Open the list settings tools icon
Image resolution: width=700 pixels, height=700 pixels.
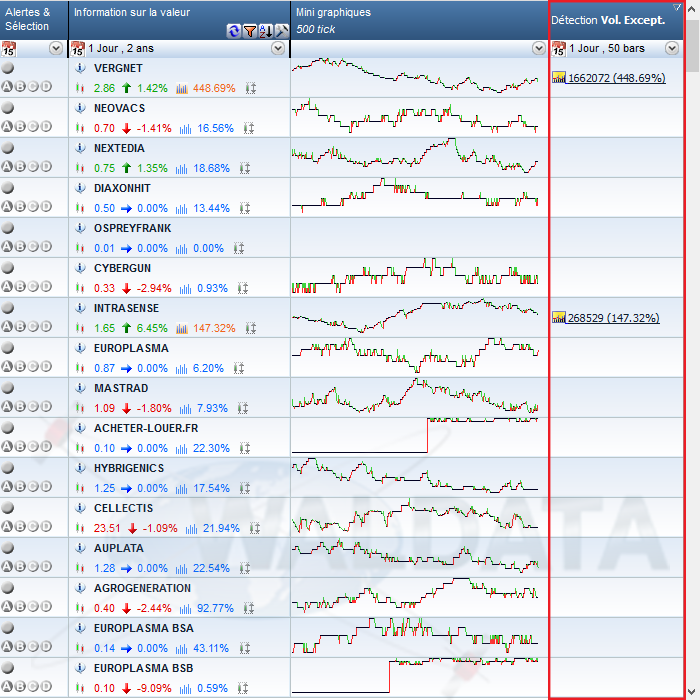point(281,31)
